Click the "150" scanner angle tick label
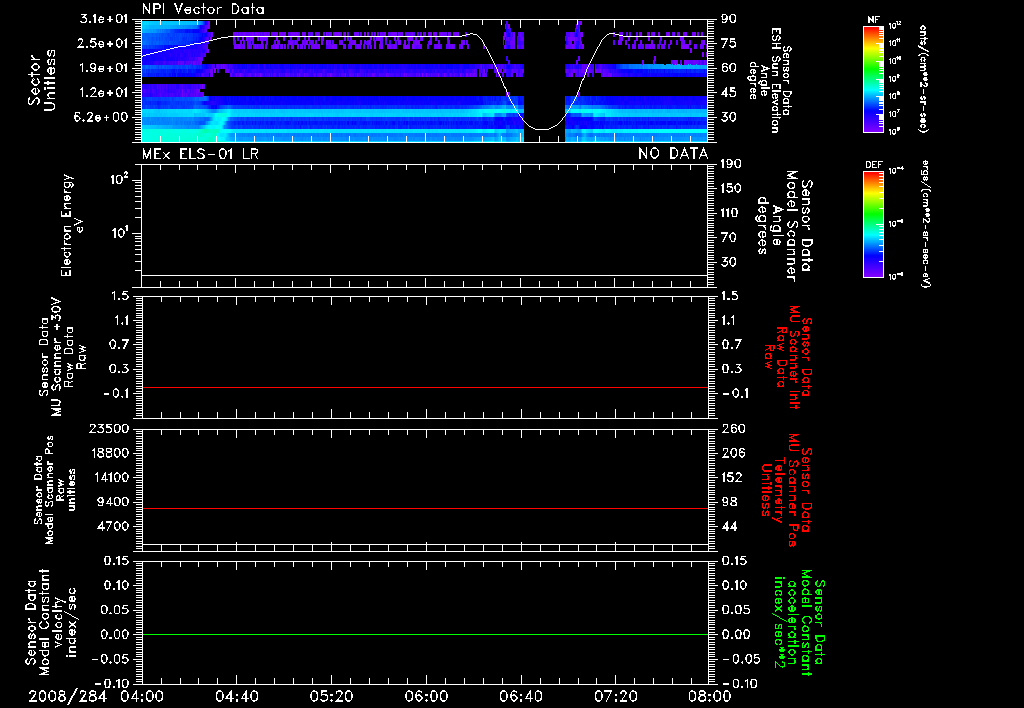1024x708 pixels. (x=731, y=189)
